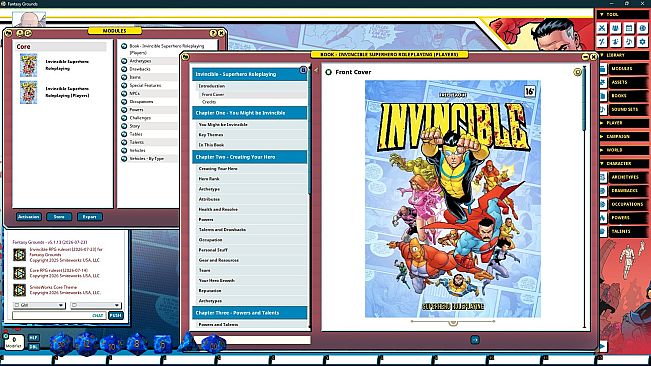Viewport: 651px width, 366px height.
Task: Open the Gear and Resources page in the index
Action: pyautogui.click(x=251, y=260)
